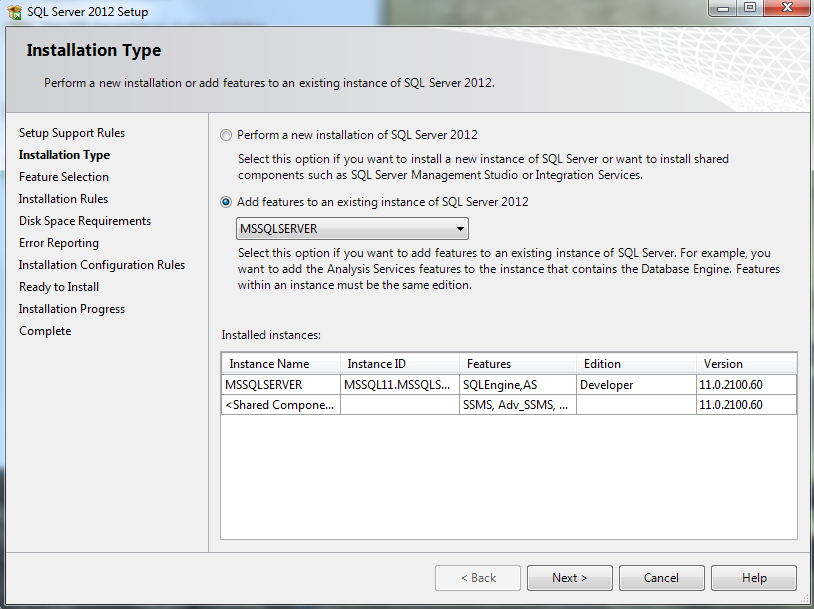This screenshot has width=814, height=609.
Task: Maximize the SQL Server Setup window
Action: (750, 8)
